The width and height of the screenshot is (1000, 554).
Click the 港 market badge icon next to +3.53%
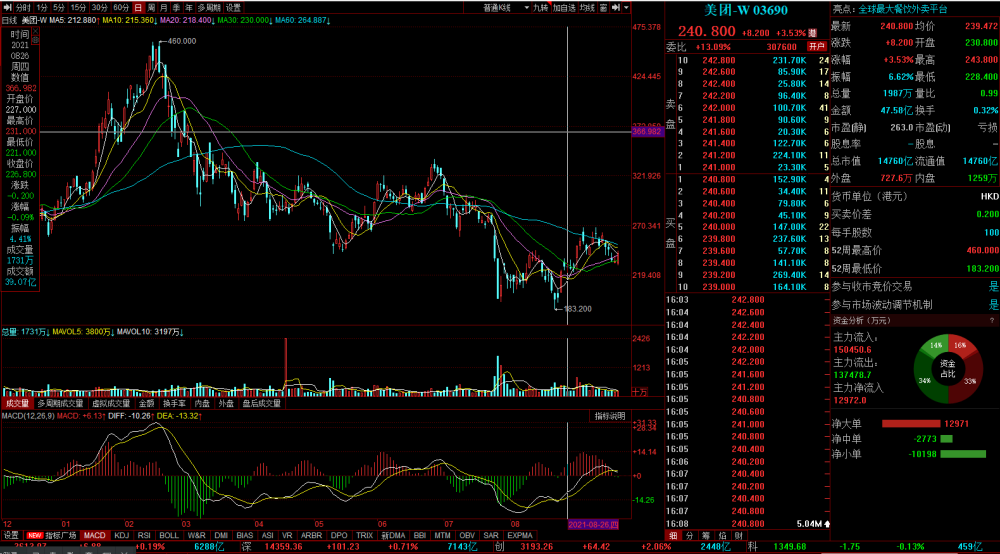[x=812, y=33]
